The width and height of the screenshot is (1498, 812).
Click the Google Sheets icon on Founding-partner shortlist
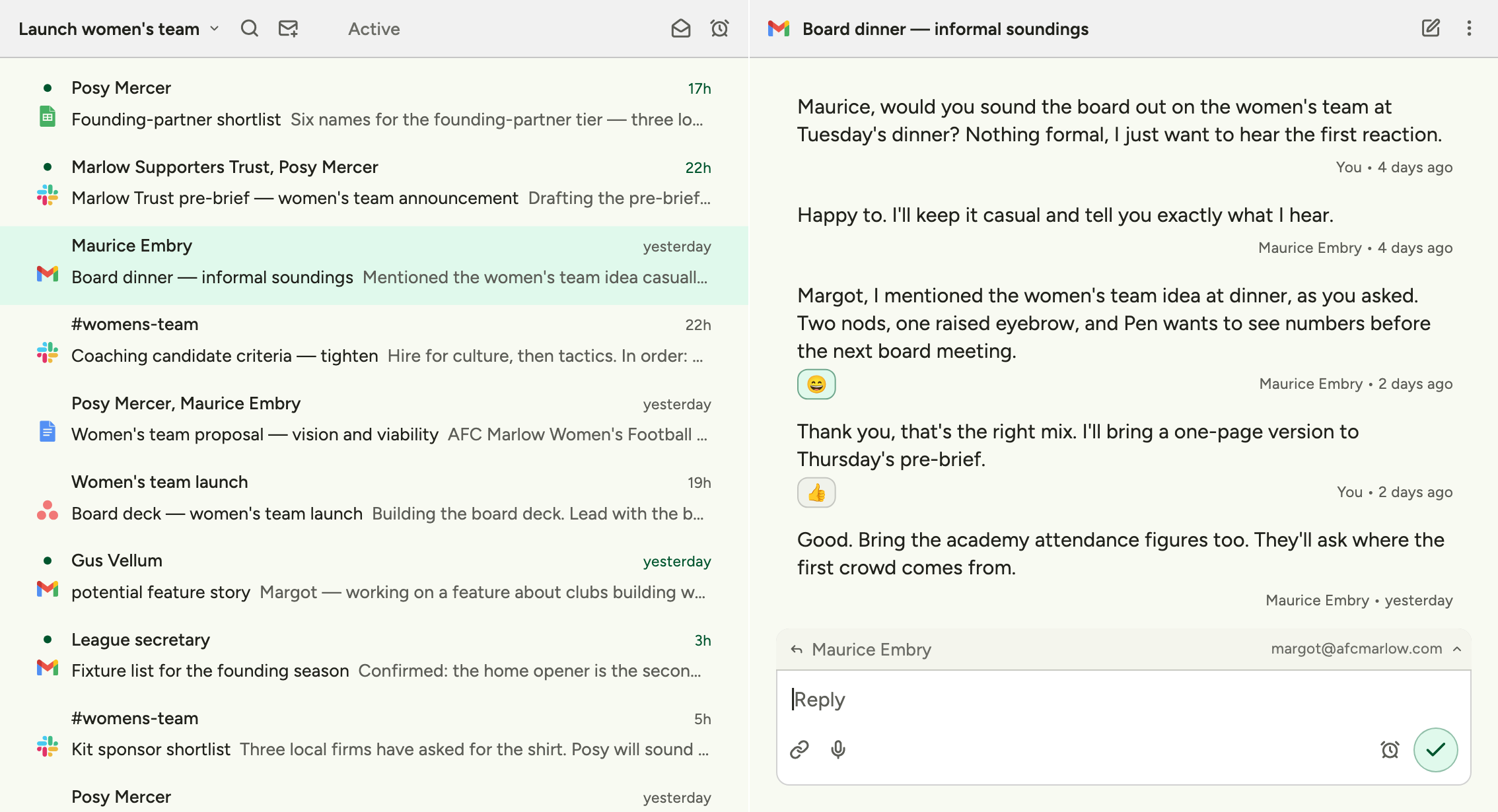tap(48, 117)
